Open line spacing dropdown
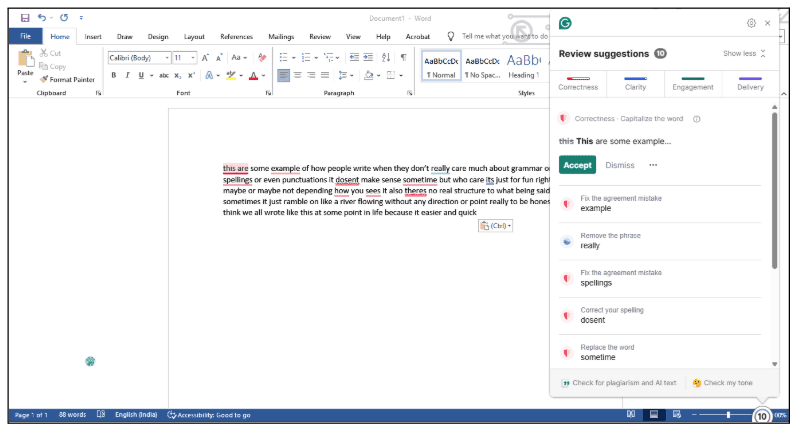796x430 pixels. point(346,75)
